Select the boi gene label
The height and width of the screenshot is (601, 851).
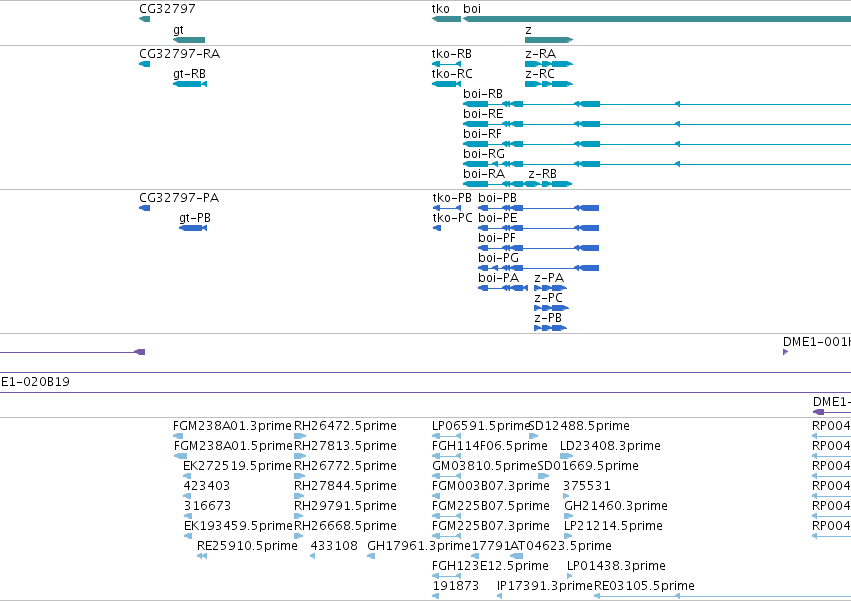pyautogui.click(x=472, y=9)
